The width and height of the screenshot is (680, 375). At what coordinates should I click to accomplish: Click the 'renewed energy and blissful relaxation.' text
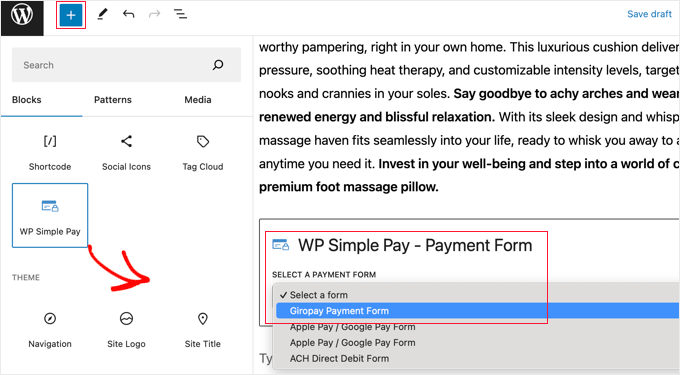[377, 117]
